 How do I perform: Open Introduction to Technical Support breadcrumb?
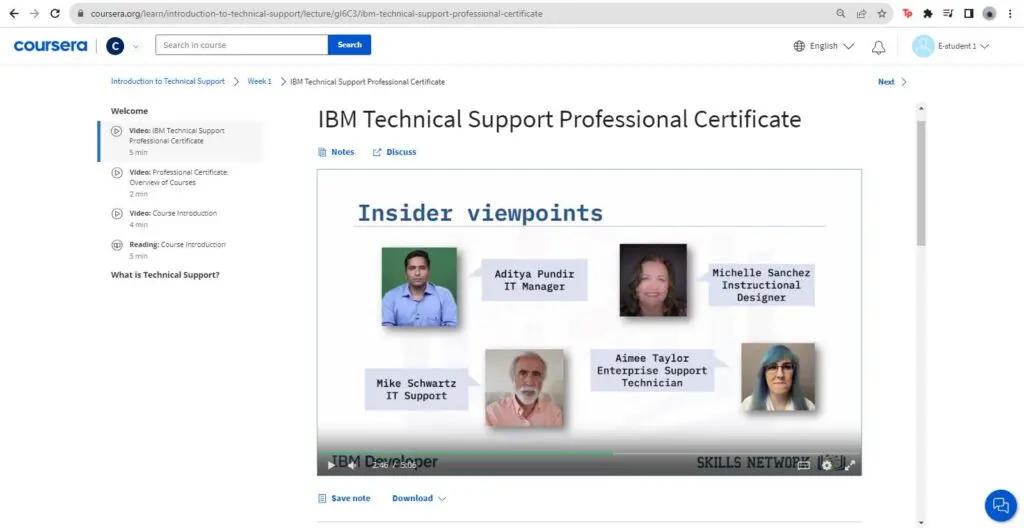[x=168, y=82]
